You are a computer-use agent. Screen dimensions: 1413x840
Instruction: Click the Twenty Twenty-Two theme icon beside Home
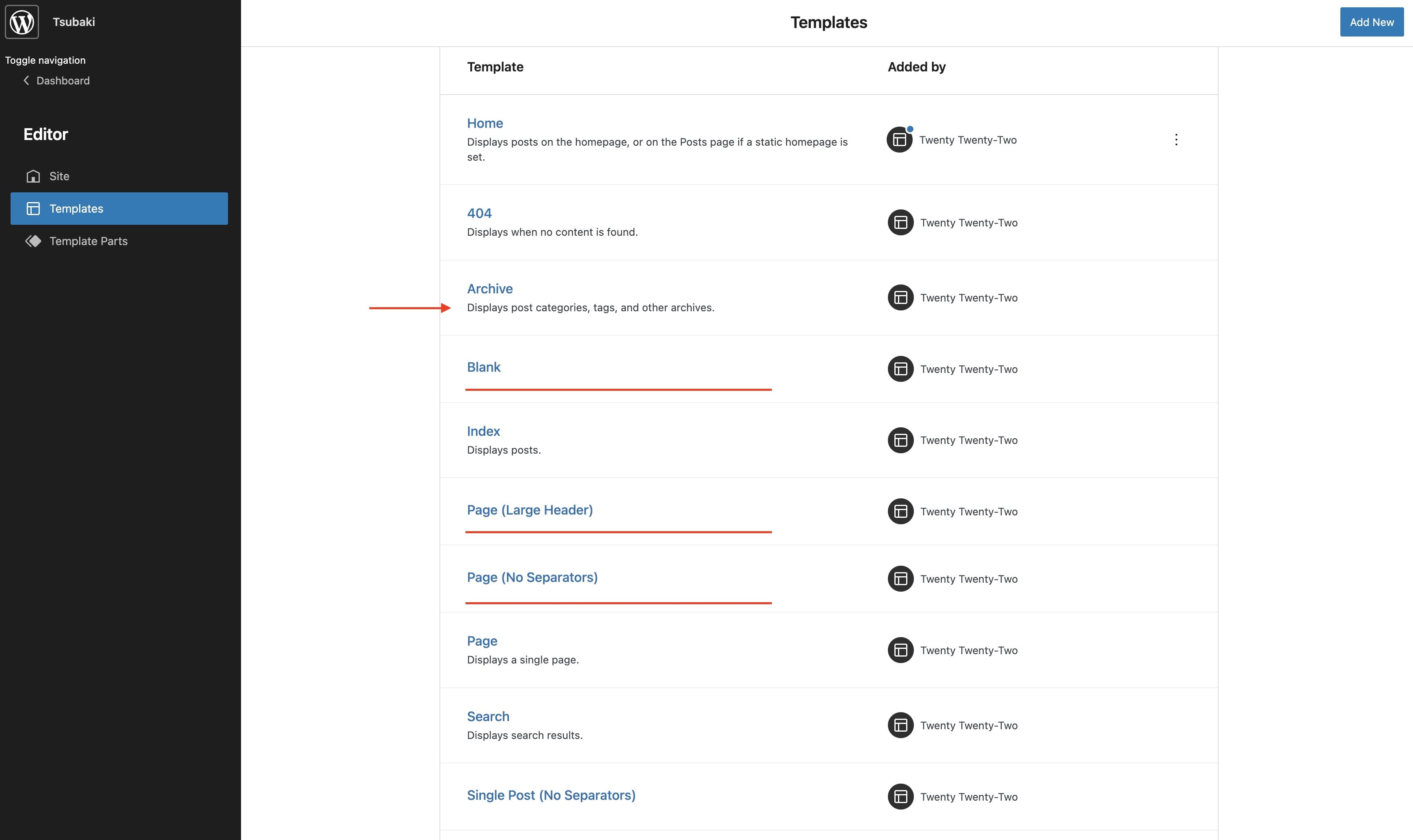tap(899, 139)
